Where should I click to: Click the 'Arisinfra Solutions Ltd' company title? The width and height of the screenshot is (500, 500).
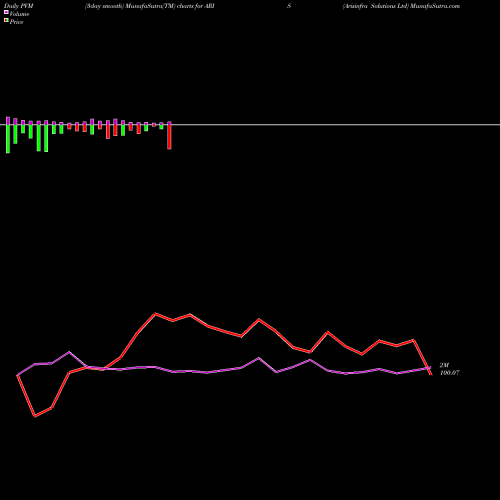(x=376, y=6)
